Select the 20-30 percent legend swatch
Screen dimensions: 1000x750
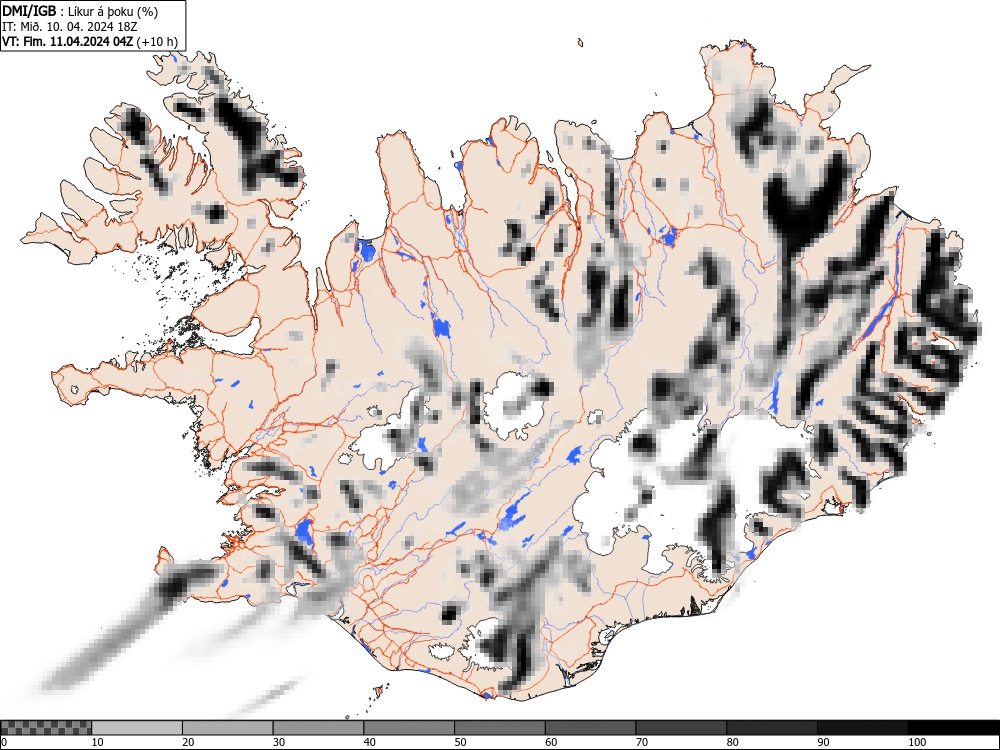click(228, 728)
